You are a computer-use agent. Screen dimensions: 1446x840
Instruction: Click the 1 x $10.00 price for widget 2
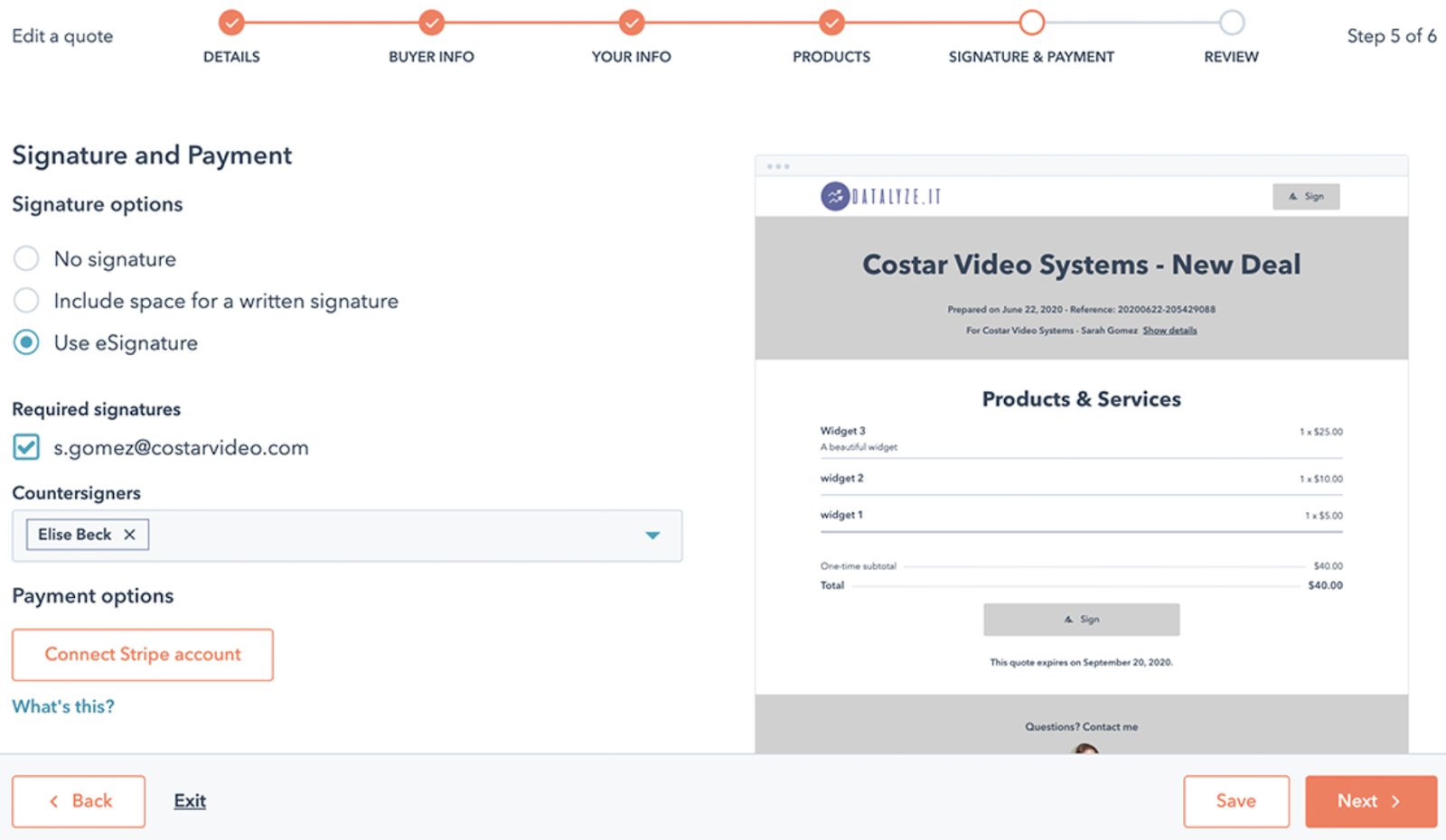tap(1321, 479)
